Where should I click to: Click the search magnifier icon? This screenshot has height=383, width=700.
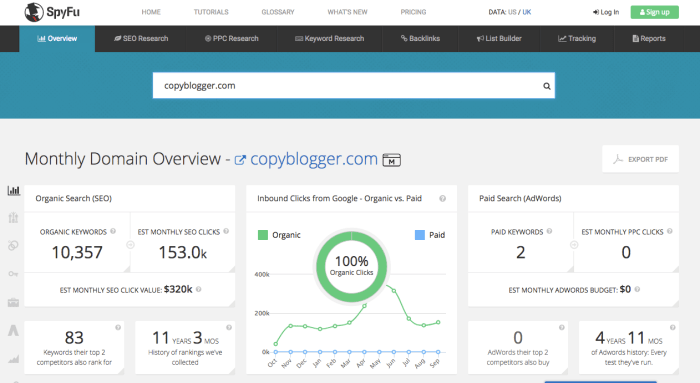[x=546, y=86]
